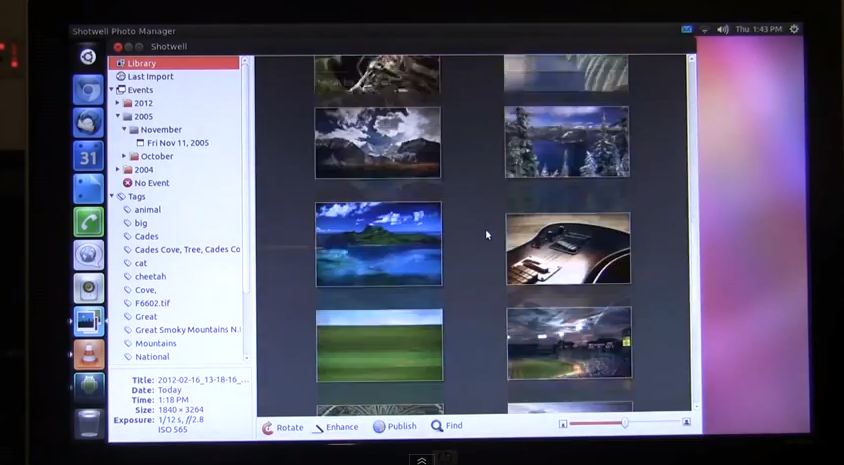844x465 pixels.
Task: Select the guitar photo thumbnail
Action: click(567, 248)
